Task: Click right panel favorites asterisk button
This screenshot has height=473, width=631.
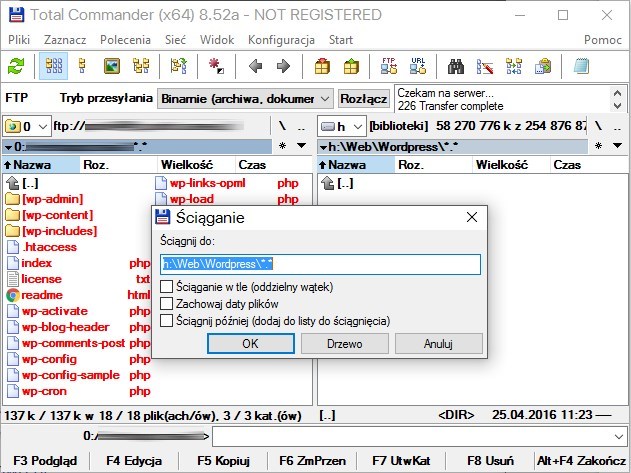Action: (598, 145)
